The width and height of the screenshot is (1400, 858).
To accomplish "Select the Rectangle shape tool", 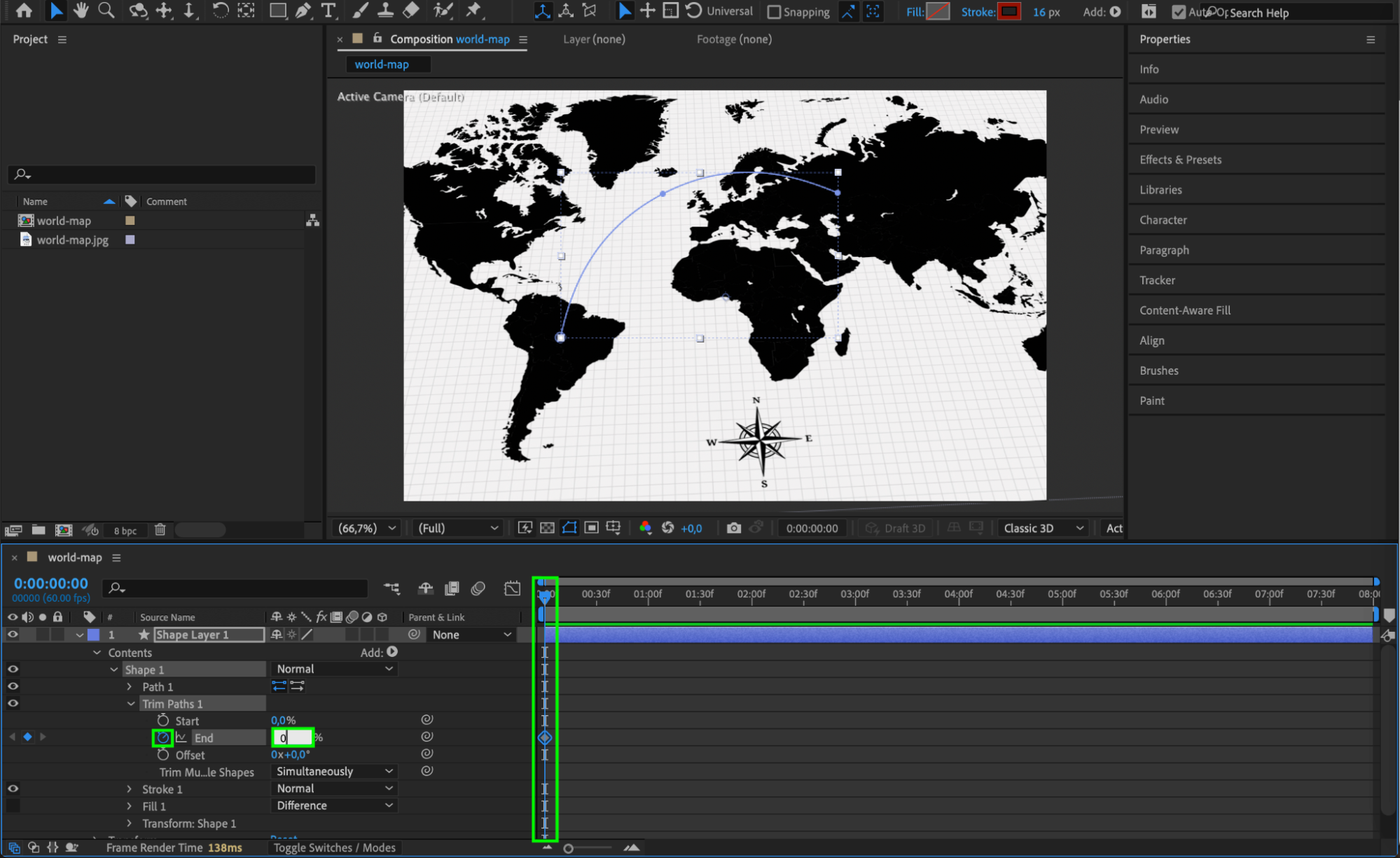I will coord(278,11).
